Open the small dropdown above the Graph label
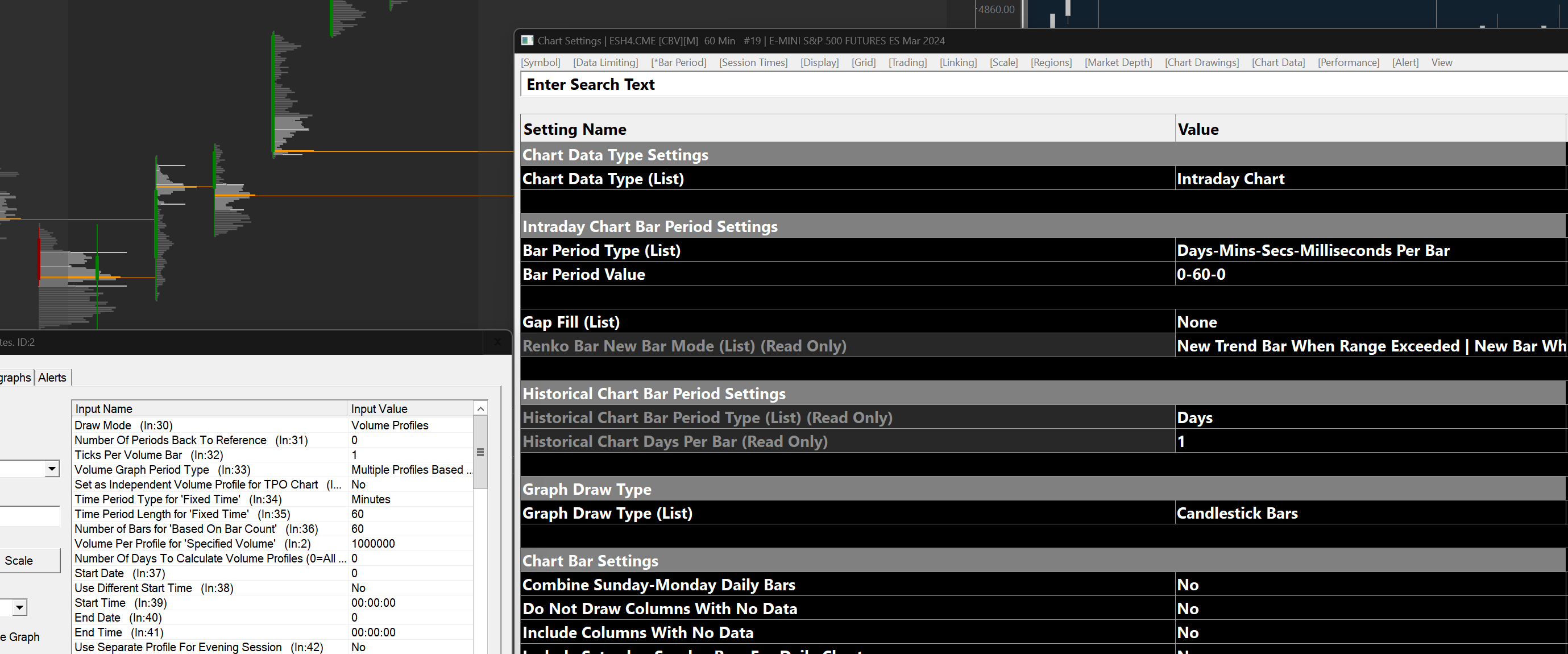This screenshot has height=654, width=1568. [19, 607]
